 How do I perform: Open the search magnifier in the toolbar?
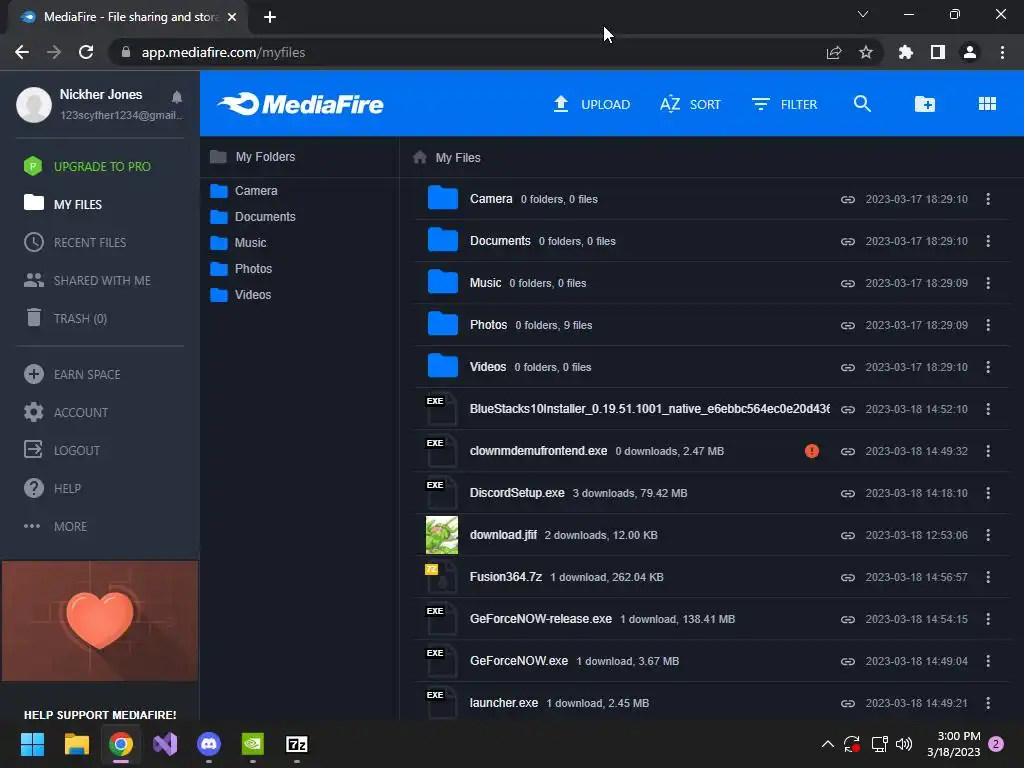(x=862, y=104)
